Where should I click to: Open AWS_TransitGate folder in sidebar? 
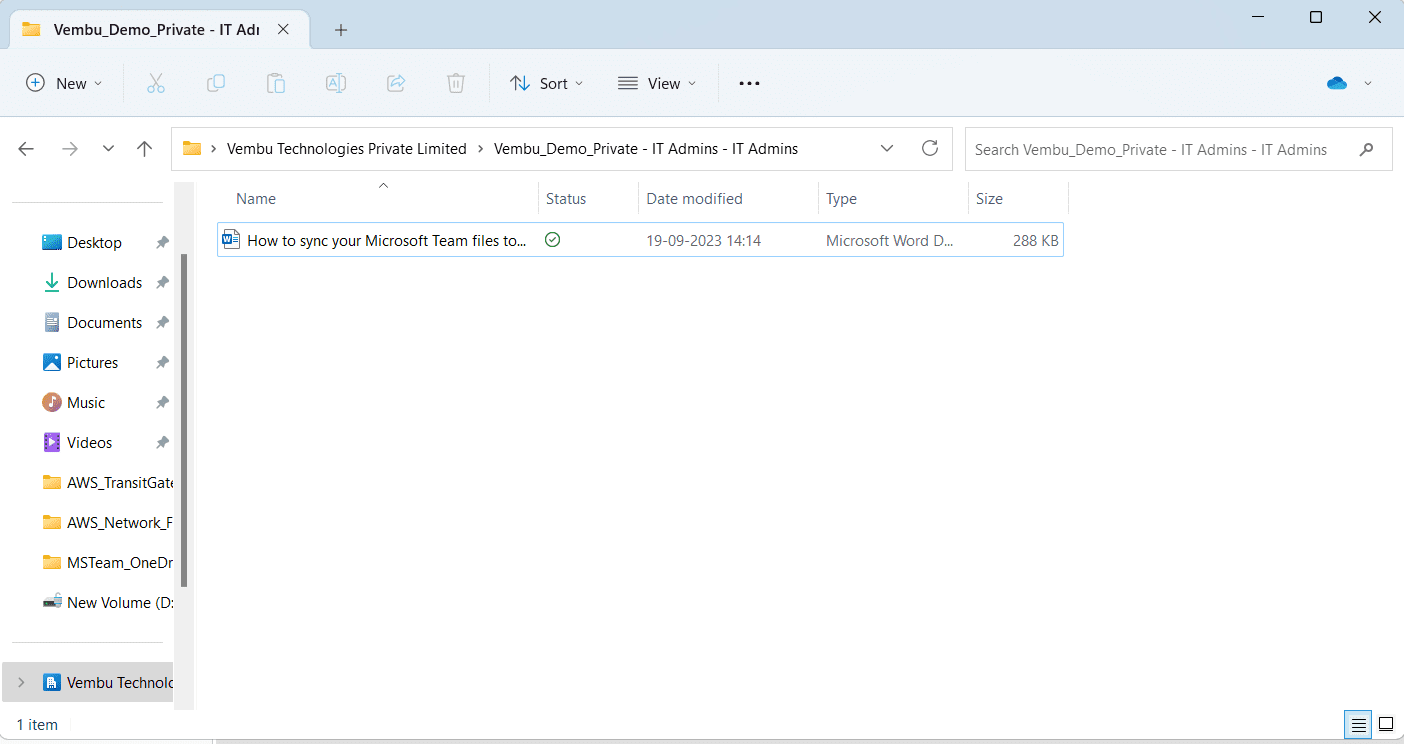108,483
